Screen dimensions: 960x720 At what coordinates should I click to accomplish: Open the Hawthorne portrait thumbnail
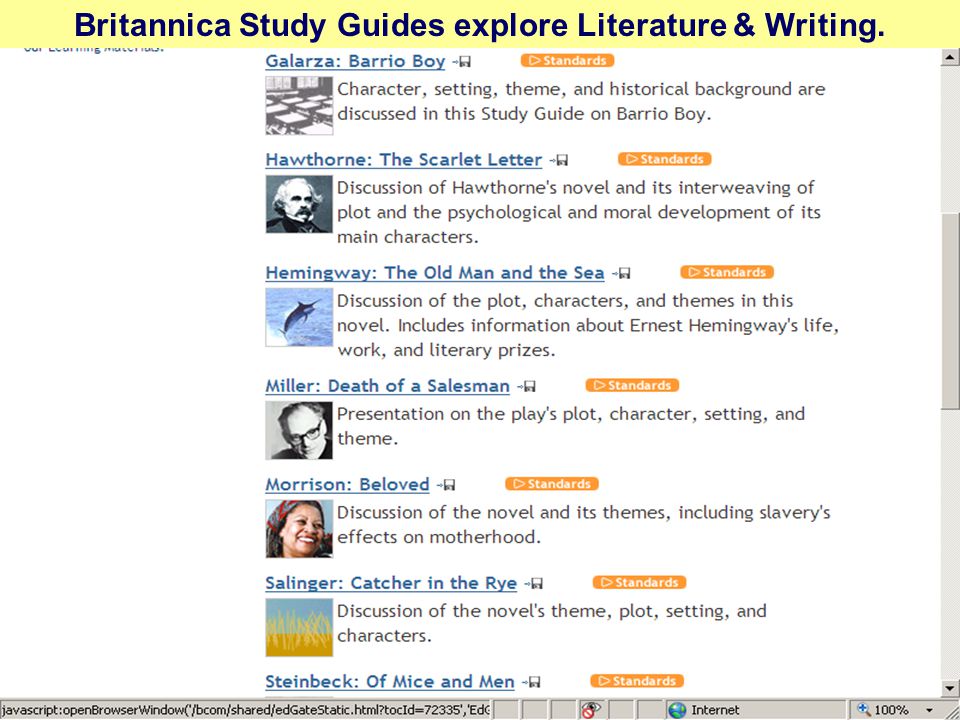click(299, 204)
